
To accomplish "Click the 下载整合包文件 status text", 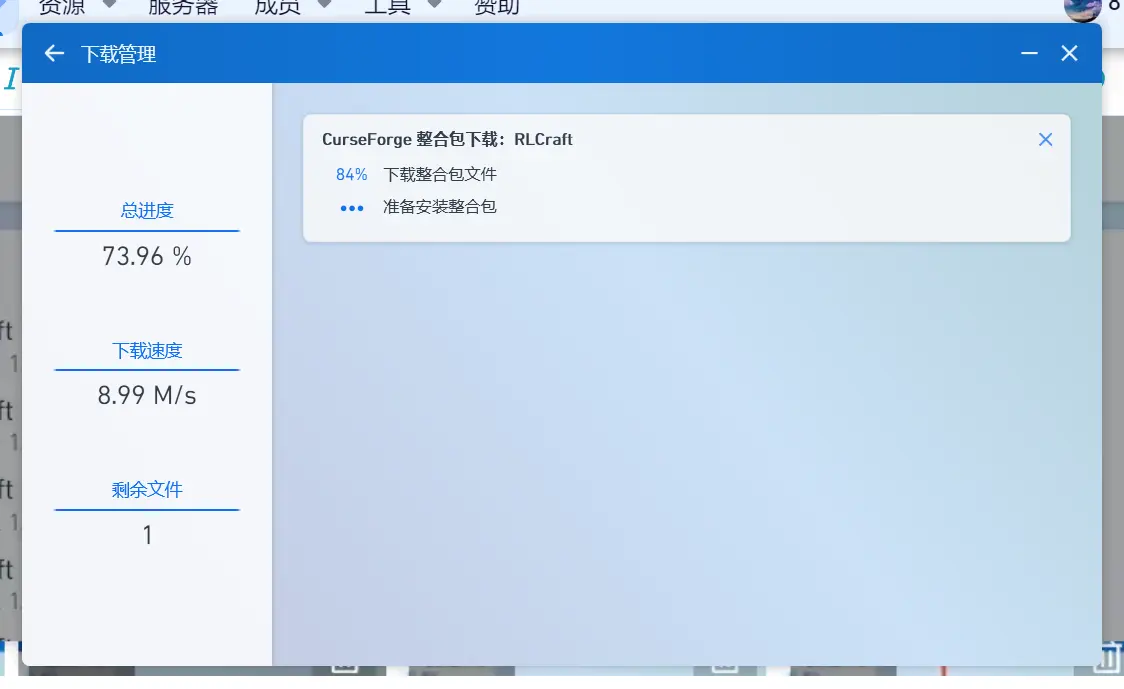I will pos(439,173).
